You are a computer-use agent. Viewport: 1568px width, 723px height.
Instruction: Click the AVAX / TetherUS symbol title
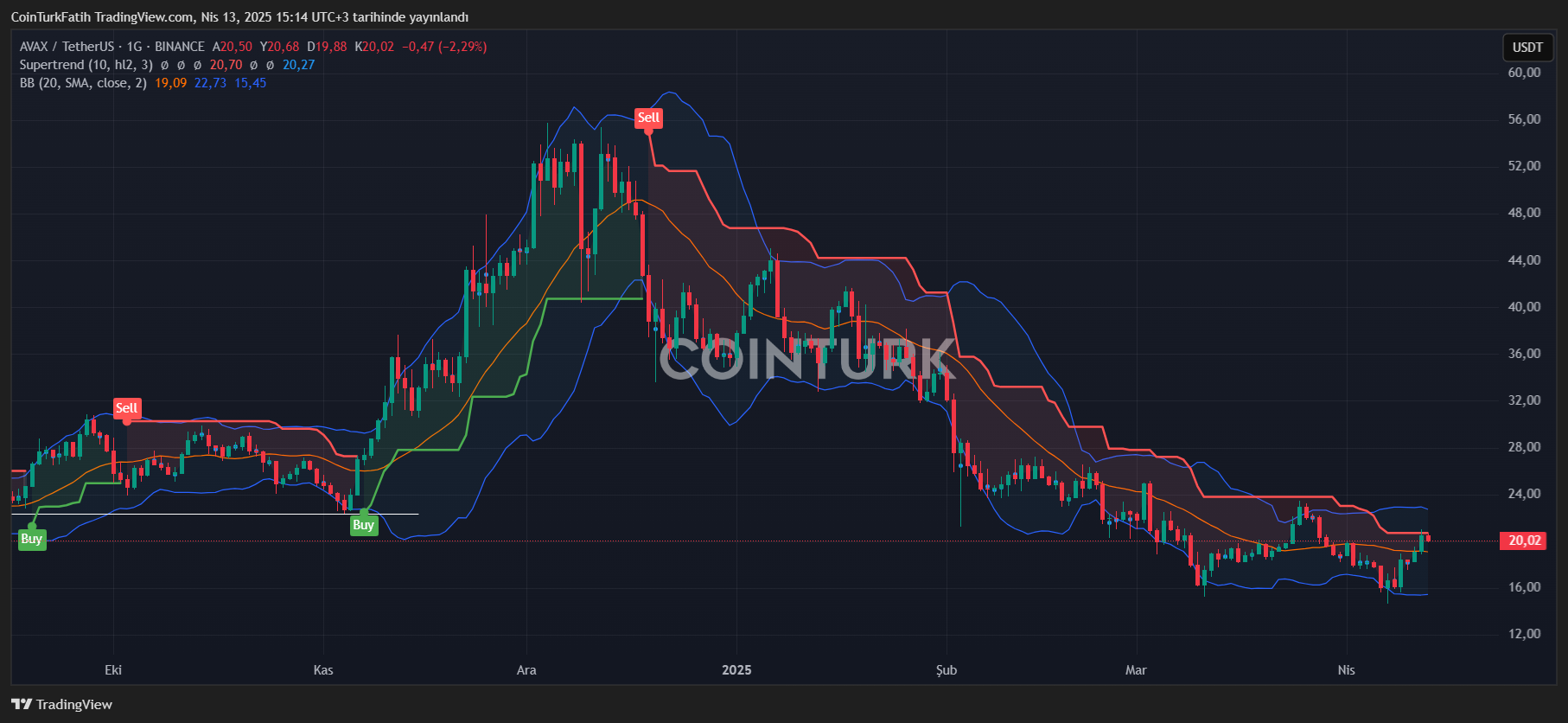[x=67, y=47]
